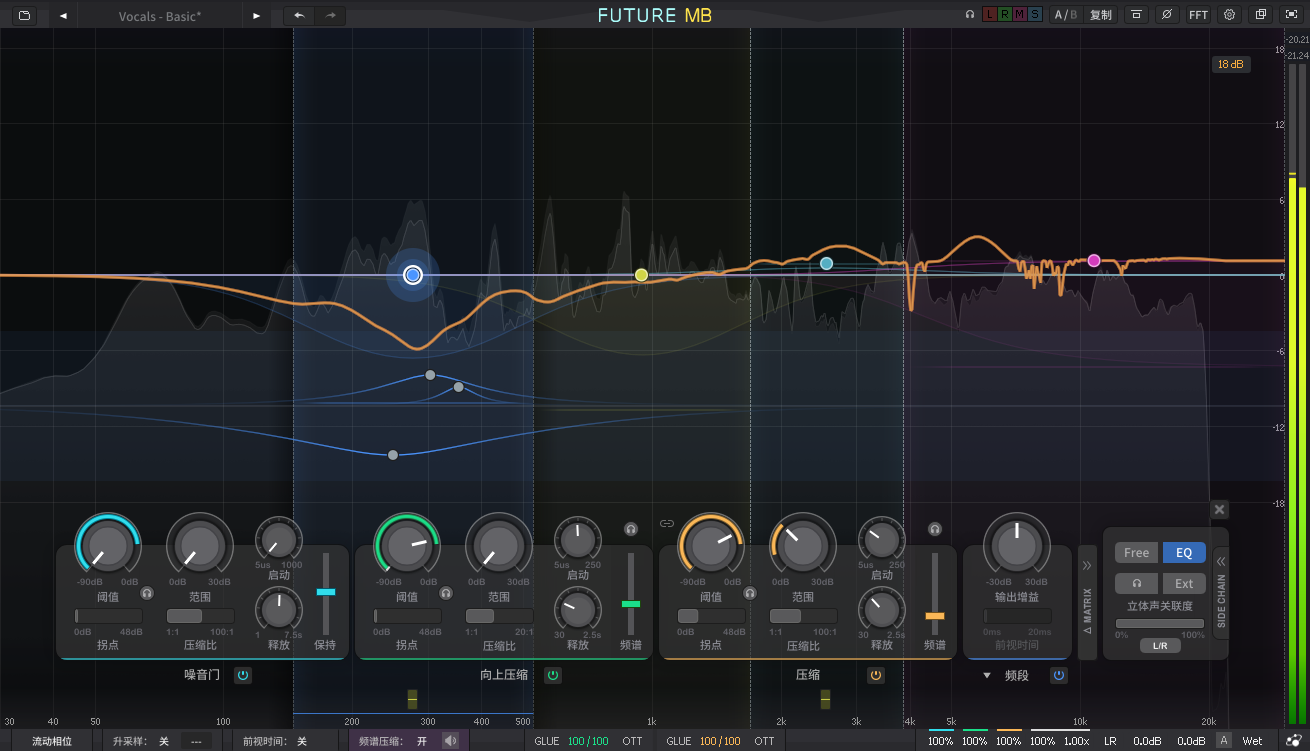Expand the 频段 dropdown triangle
The image size is (1310, 751).
(x=987, y=676)
